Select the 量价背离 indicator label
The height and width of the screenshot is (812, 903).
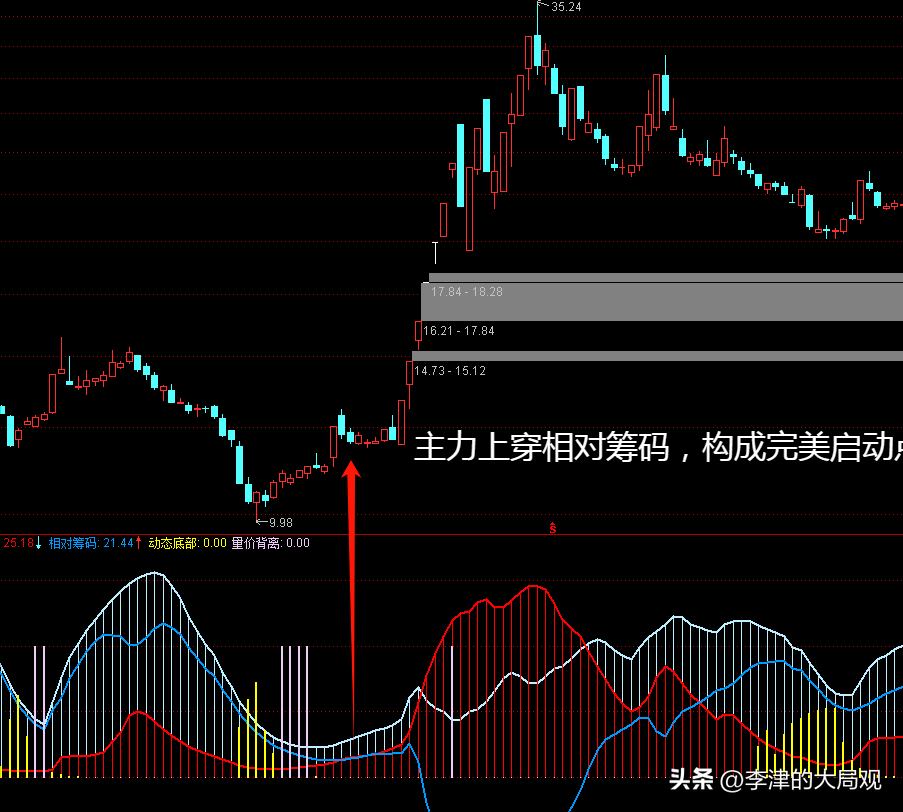(257, 543)
